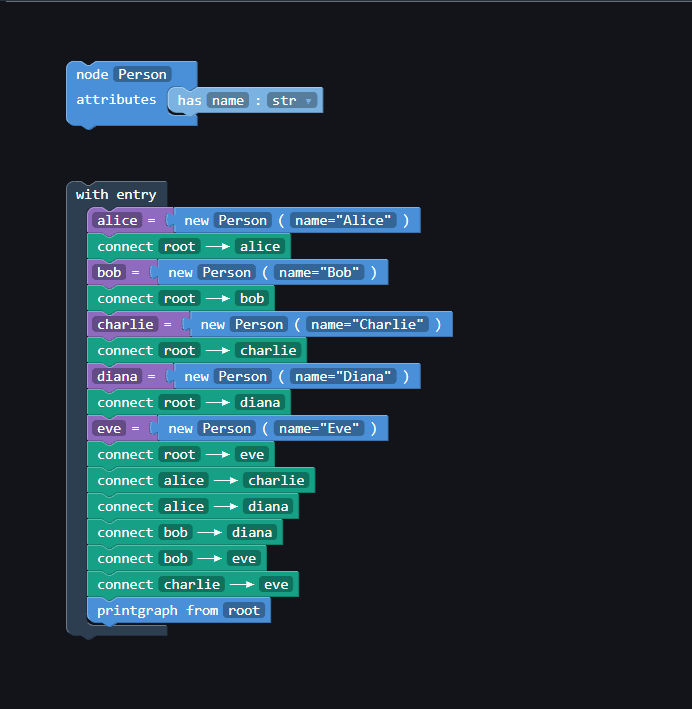The image size is (692, 709).
Task: Edit Person class field in alice's new block
Action: pyautogui.click(x=242, y=220)
